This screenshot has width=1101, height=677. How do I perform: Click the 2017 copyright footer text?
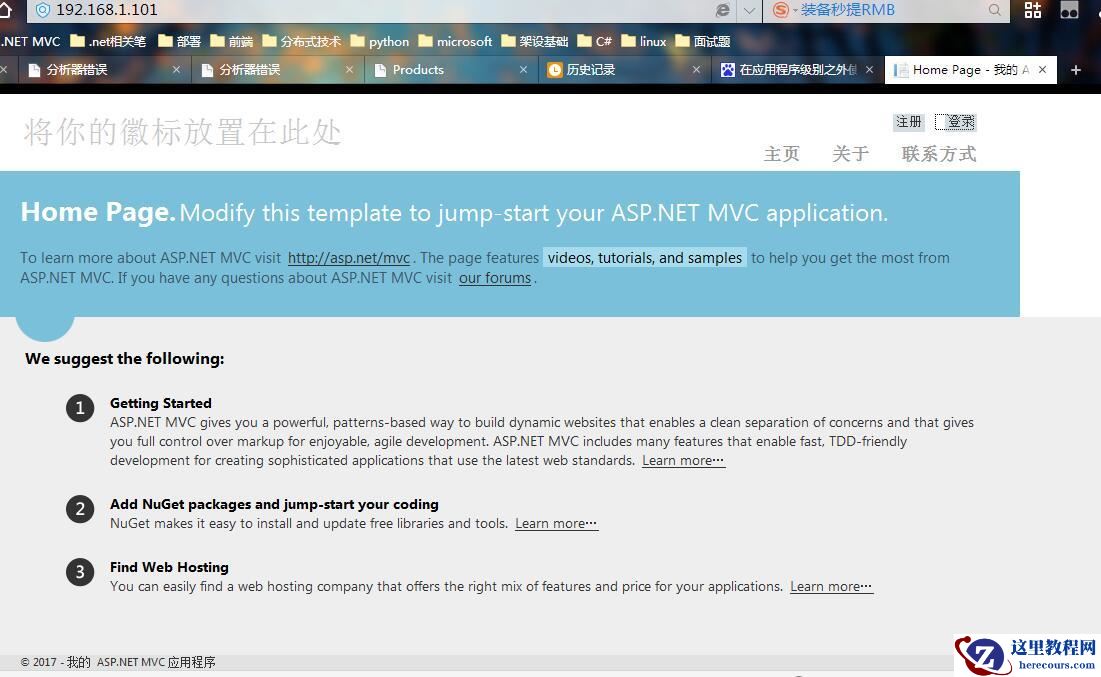tap(118, 662)
